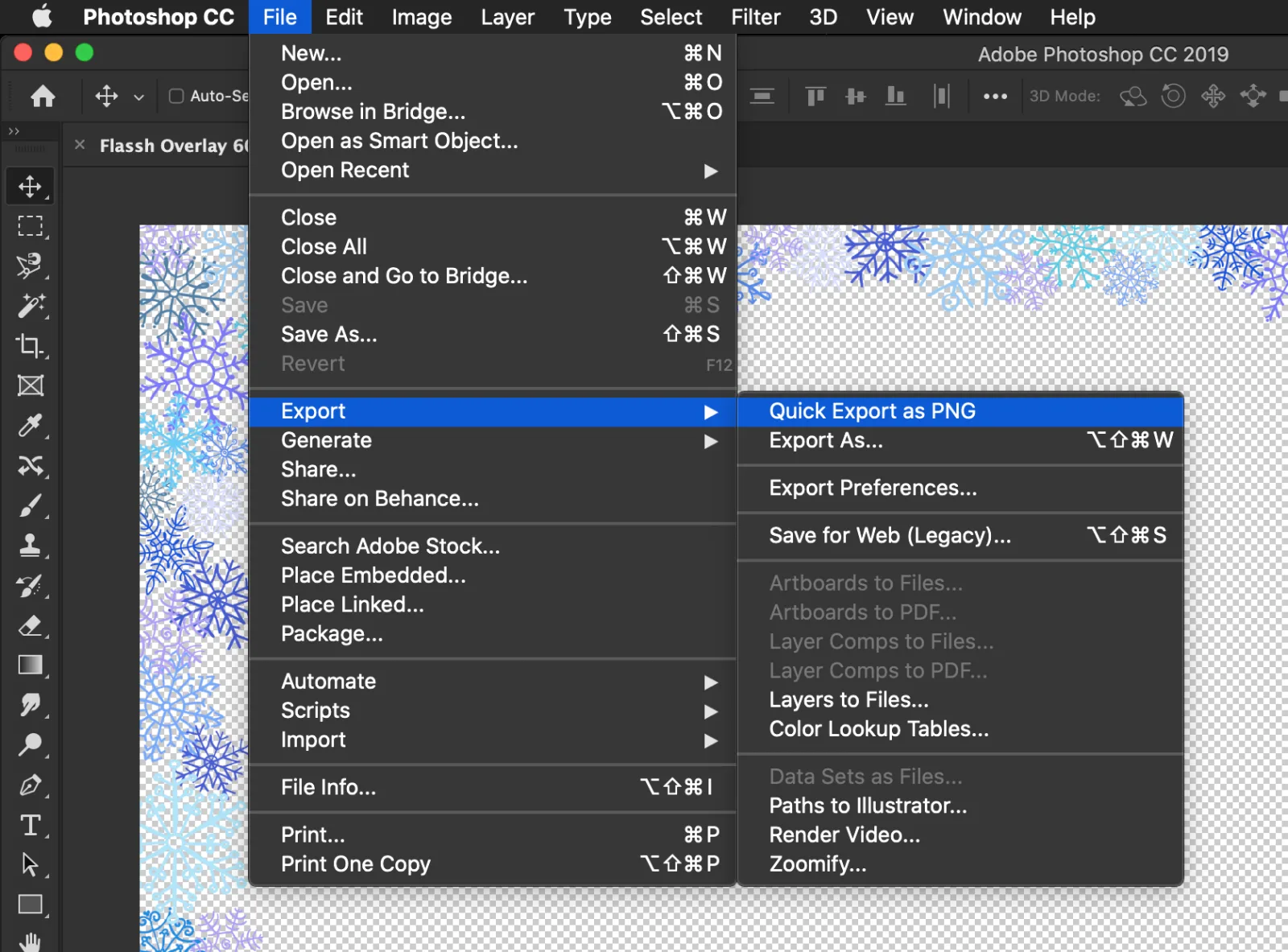Viewport: 1288px width, 952px height.
Task: Expand the collapsed toolbar double-arrow
Action: (x=14, y=131)
